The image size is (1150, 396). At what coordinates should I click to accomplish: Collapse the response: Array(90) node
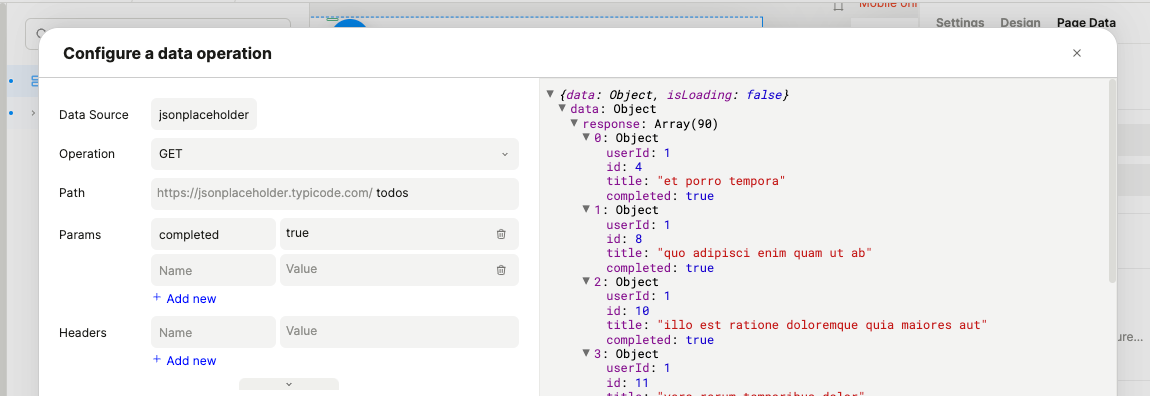574,123
